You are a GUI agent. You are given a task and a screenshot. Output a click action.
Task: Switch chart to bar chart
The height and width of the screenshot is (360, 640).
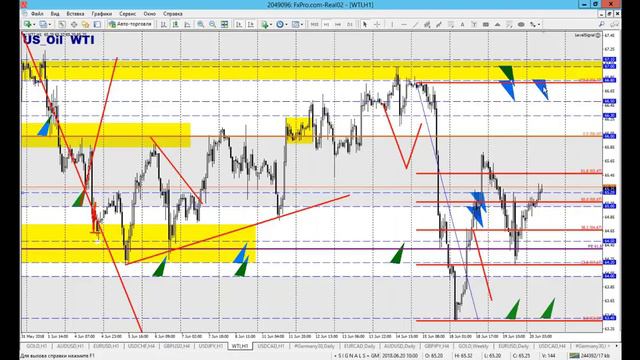pos(164,24)
